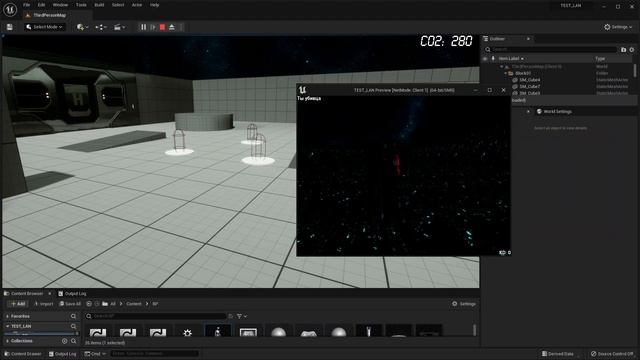Select the character blueprint asset thumbnail

pos(218,331)
